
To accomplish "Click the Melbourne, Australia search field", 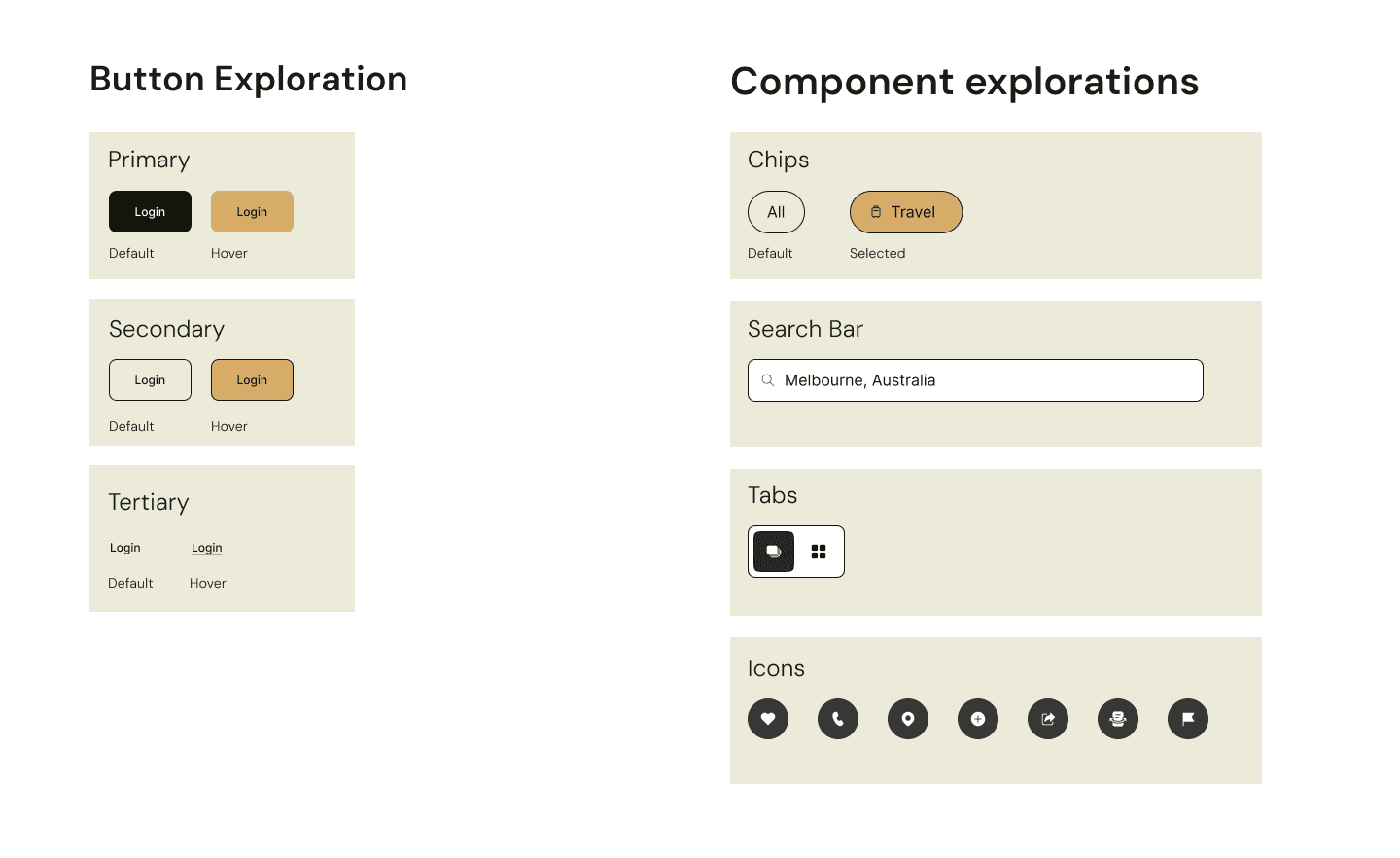I will [975, 380].
